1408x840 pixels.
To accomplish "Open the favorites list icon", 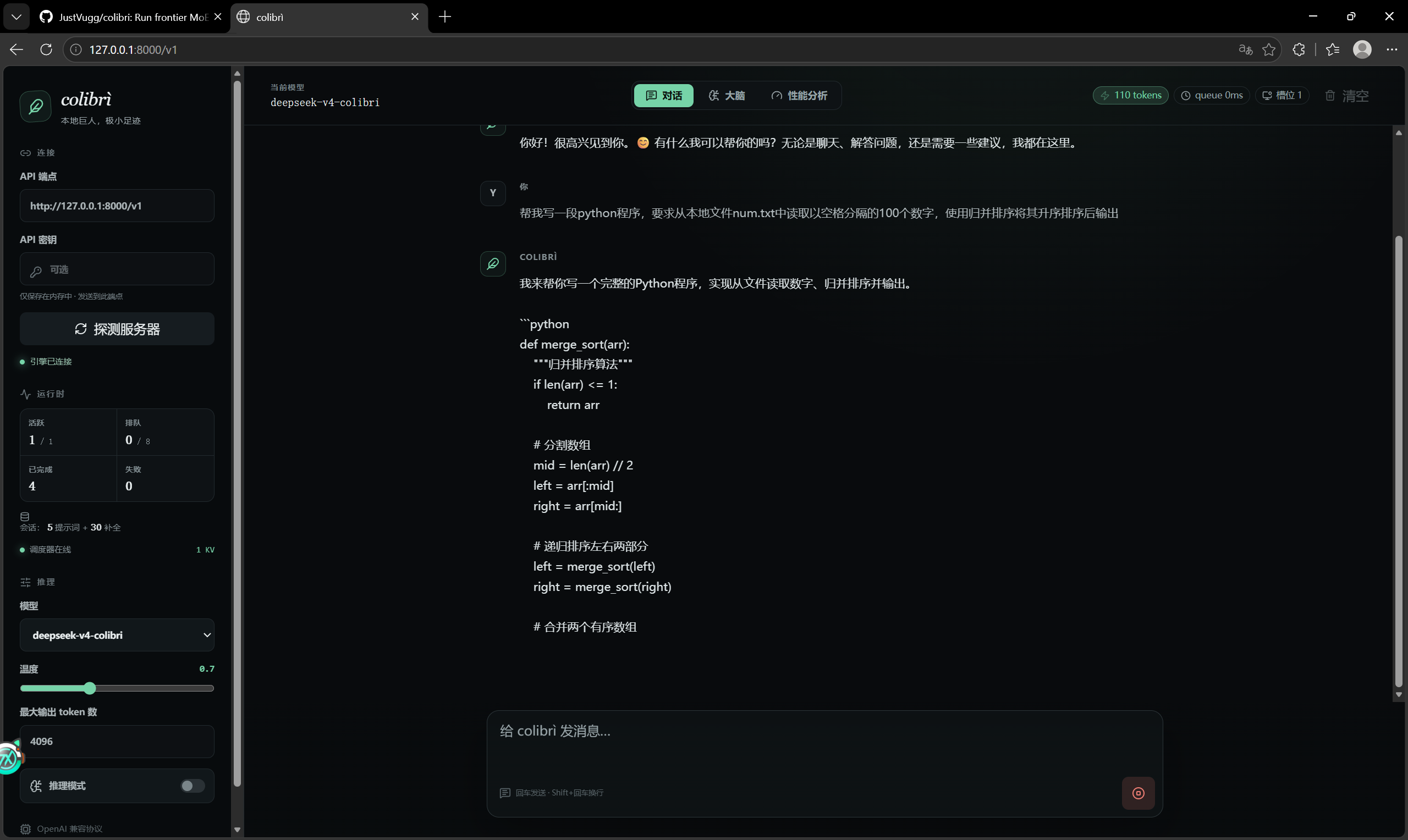I will pos(1333,50).
